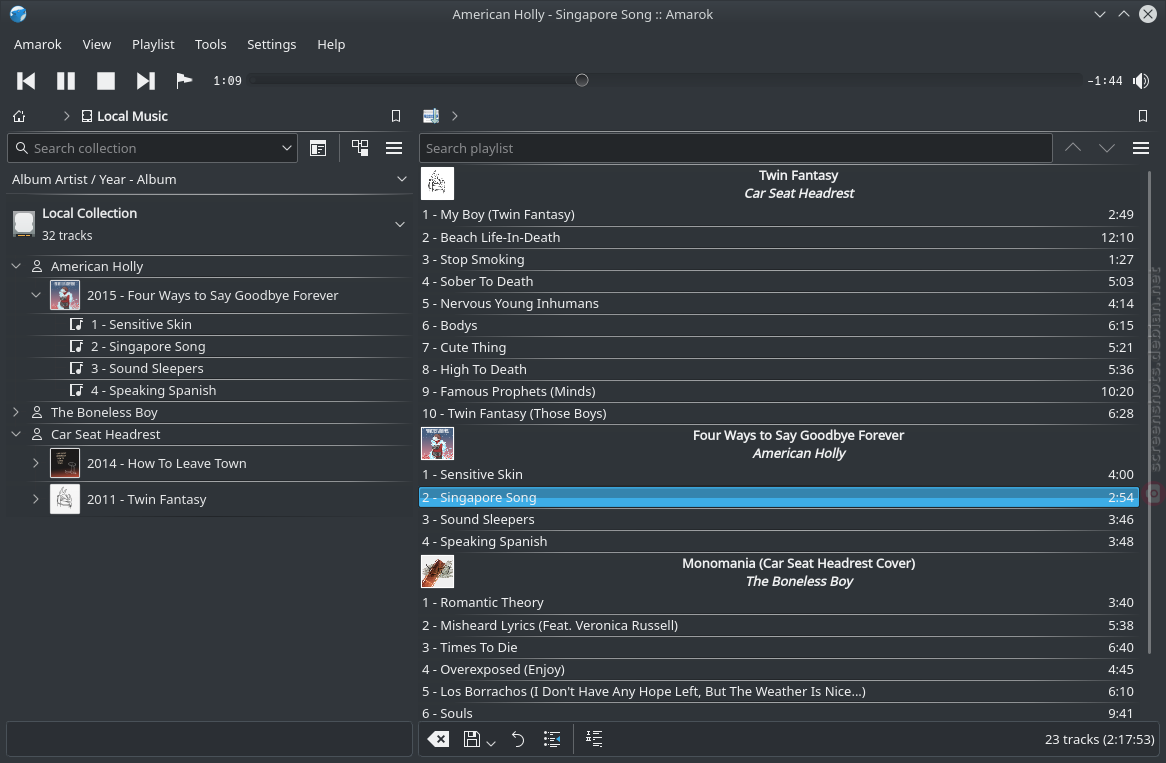Screen dimensions: 1166x763
Task: Select 'Misheard Lyrics (Feat. Veronica Russell)' track
Action: click(778, 625)
